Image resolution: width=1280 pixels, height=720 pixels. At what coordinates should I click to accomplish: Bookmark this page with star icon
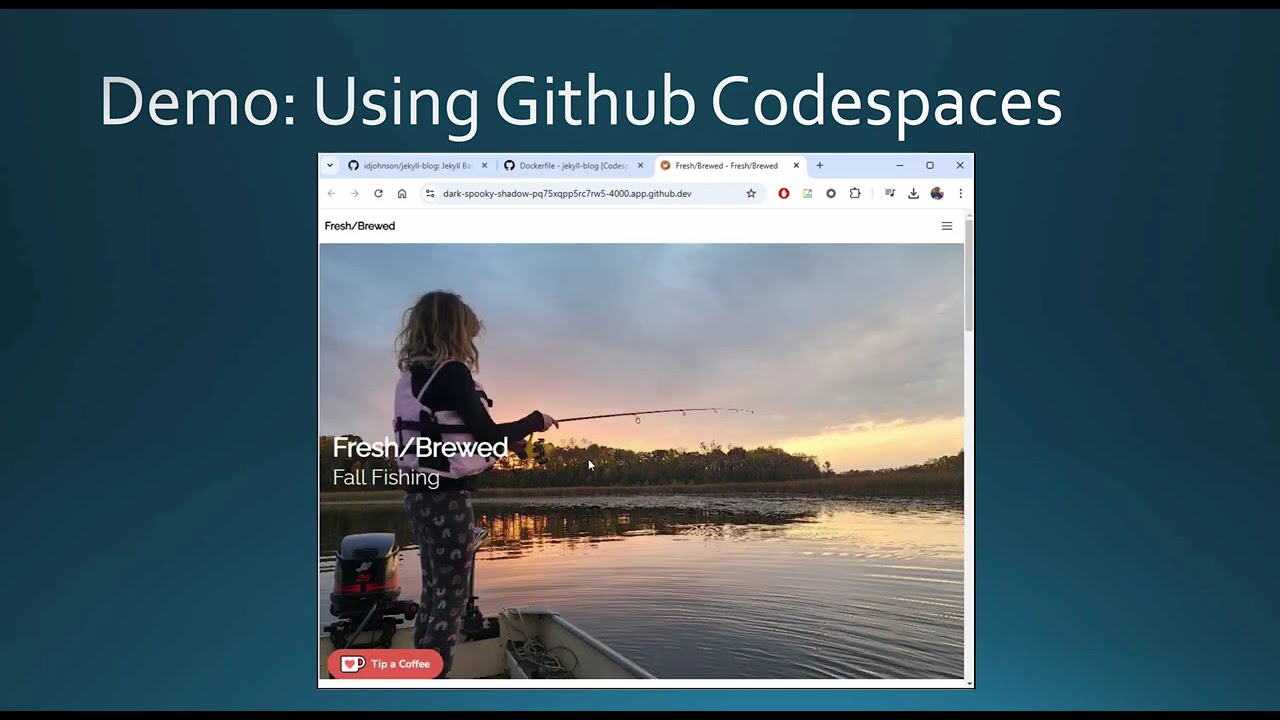pyautogui.click(x=751, y=193)
